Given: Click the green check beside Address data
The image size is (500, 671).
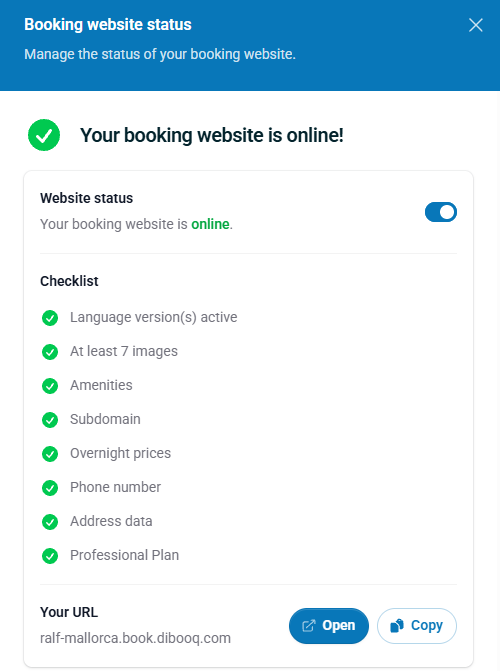Looking at the screenshot, I should coord(50,522).
